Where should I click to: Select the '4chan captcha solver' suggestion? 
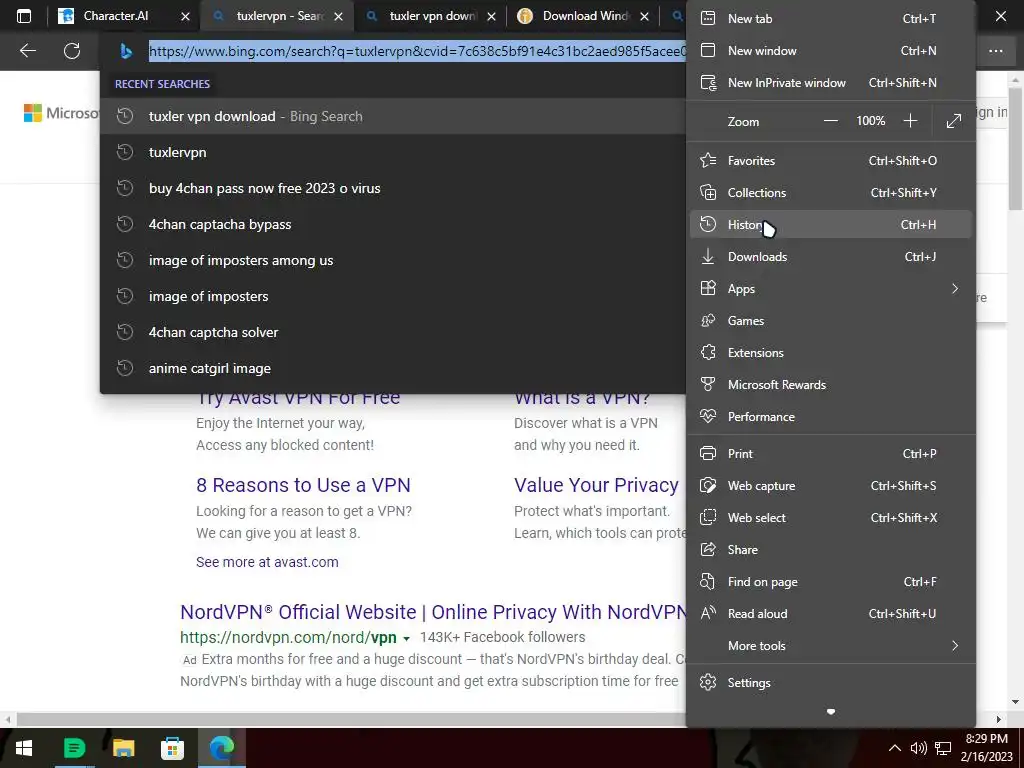pyautogui.click(x=393, y=332)
